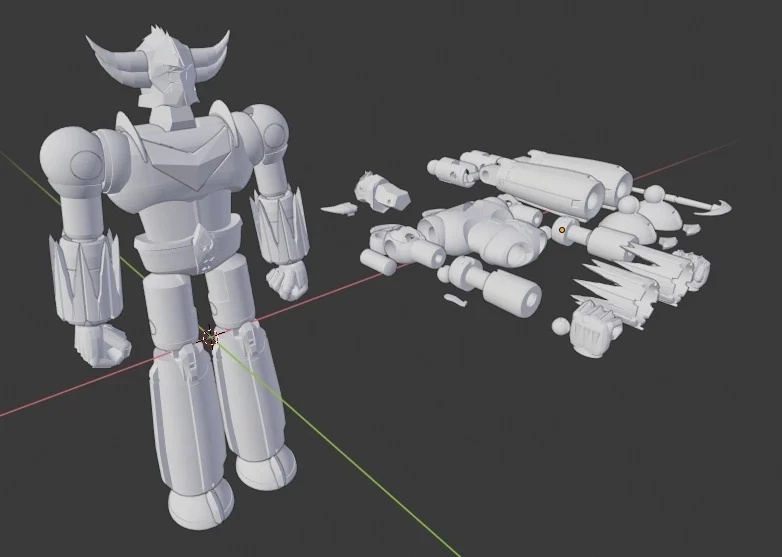Select the loose head piece among the parts
Screen dimensions: 782x557
click(382, 193)
